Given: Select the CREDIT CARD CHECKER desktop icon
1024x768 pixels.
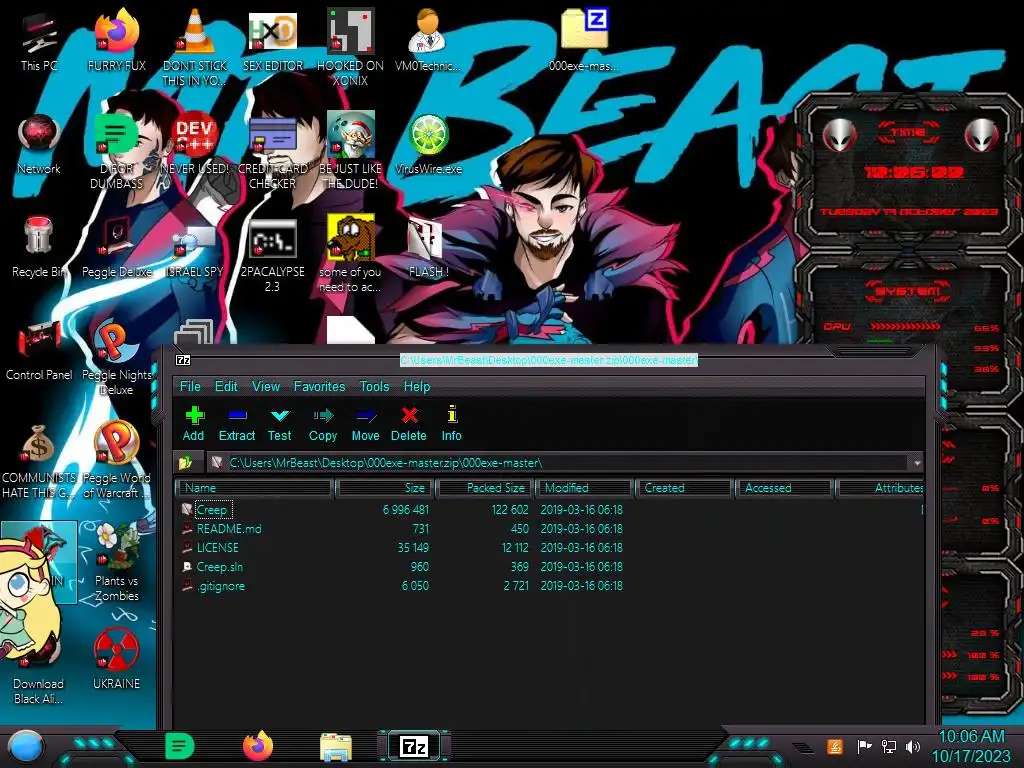Looking at the screenshot, I should [272, 152].
